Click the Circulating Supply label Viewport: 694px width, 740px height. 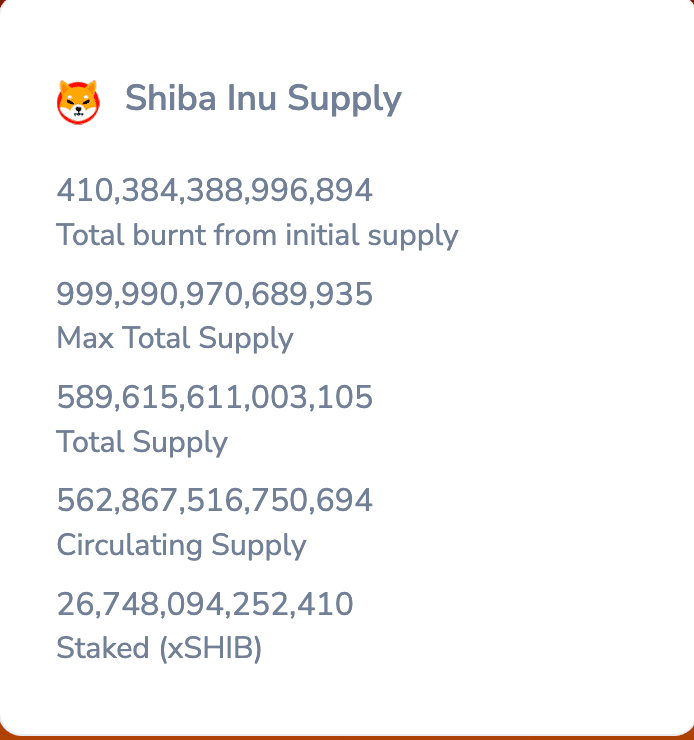click(x=181, y=546)
